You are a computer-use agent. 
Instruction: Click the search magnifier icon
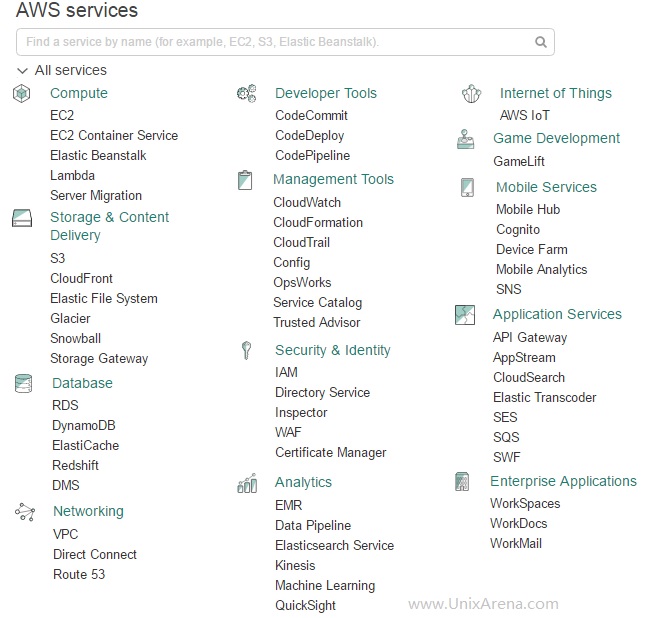(541, 42)
